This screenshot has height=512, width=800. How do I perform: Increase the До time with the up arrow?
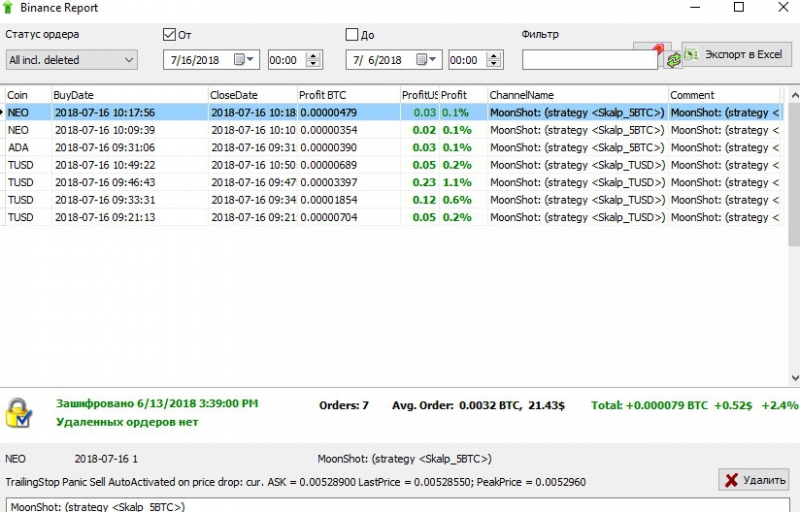point(493,56)
